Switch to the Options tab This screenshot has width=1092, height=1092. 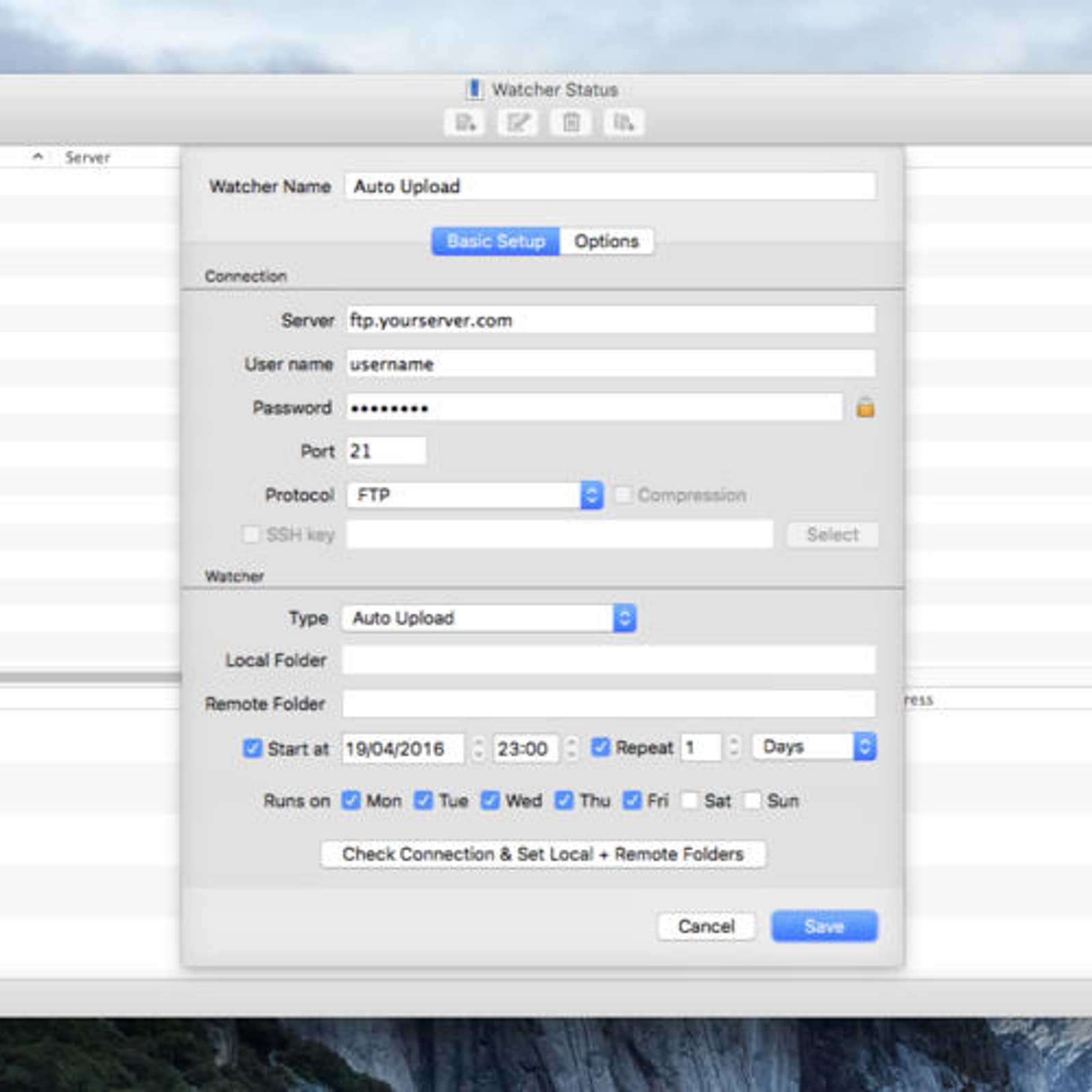coord(607,241)
